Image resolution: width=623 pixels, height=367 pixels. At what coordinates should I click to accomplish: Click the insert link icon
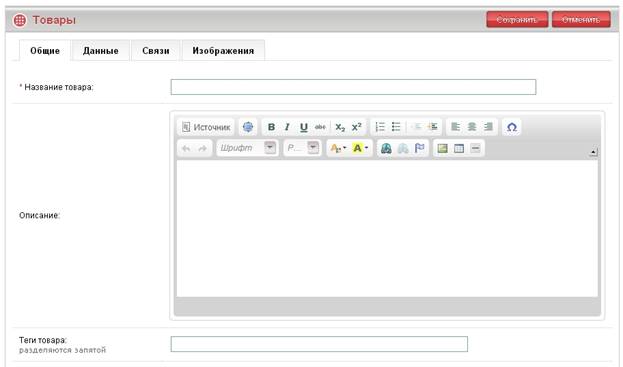pyautogui.click(x=386, y=149)
